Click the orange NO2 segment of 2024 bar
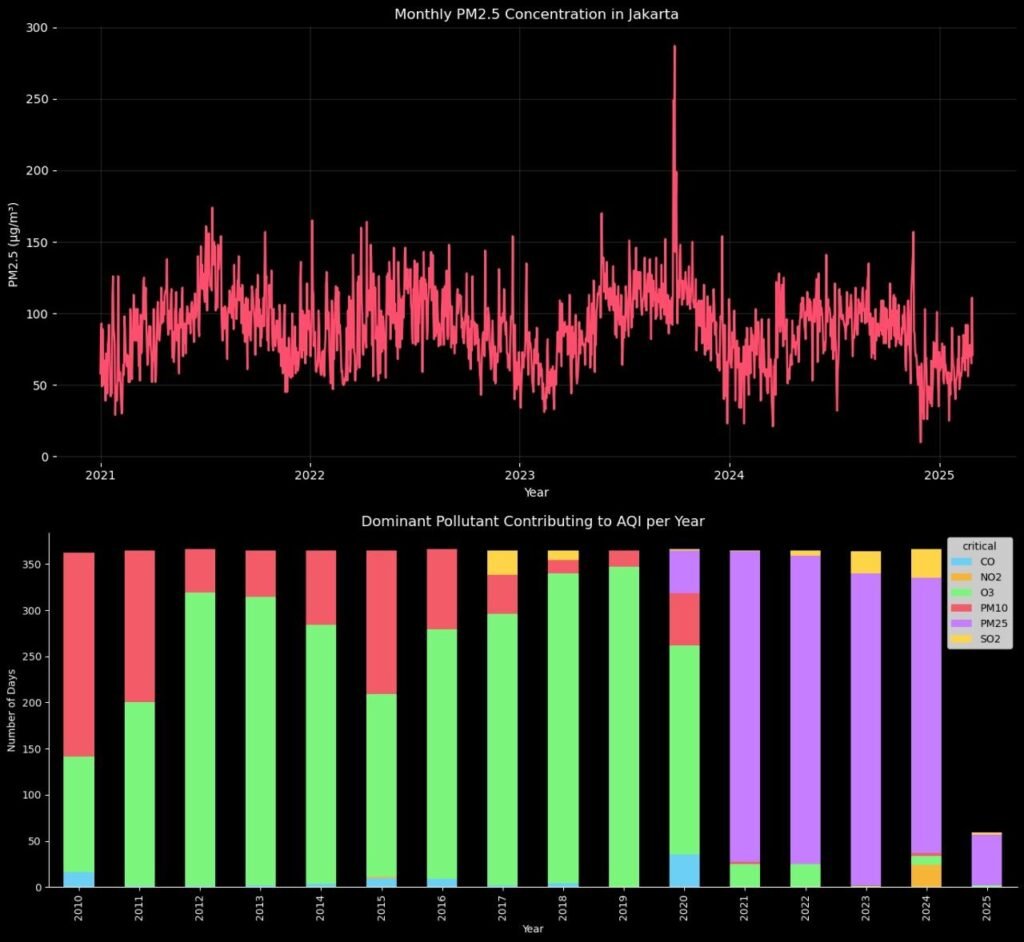 tap(926, 876)
